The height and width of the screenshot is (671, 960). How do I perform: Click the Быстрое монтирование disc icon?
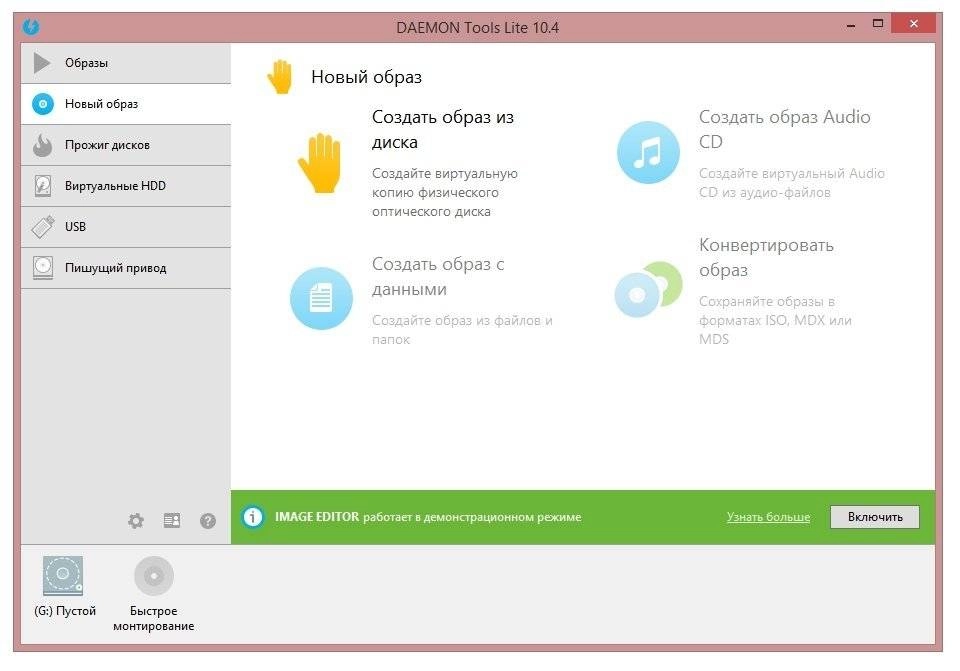(x=154, y=575)
